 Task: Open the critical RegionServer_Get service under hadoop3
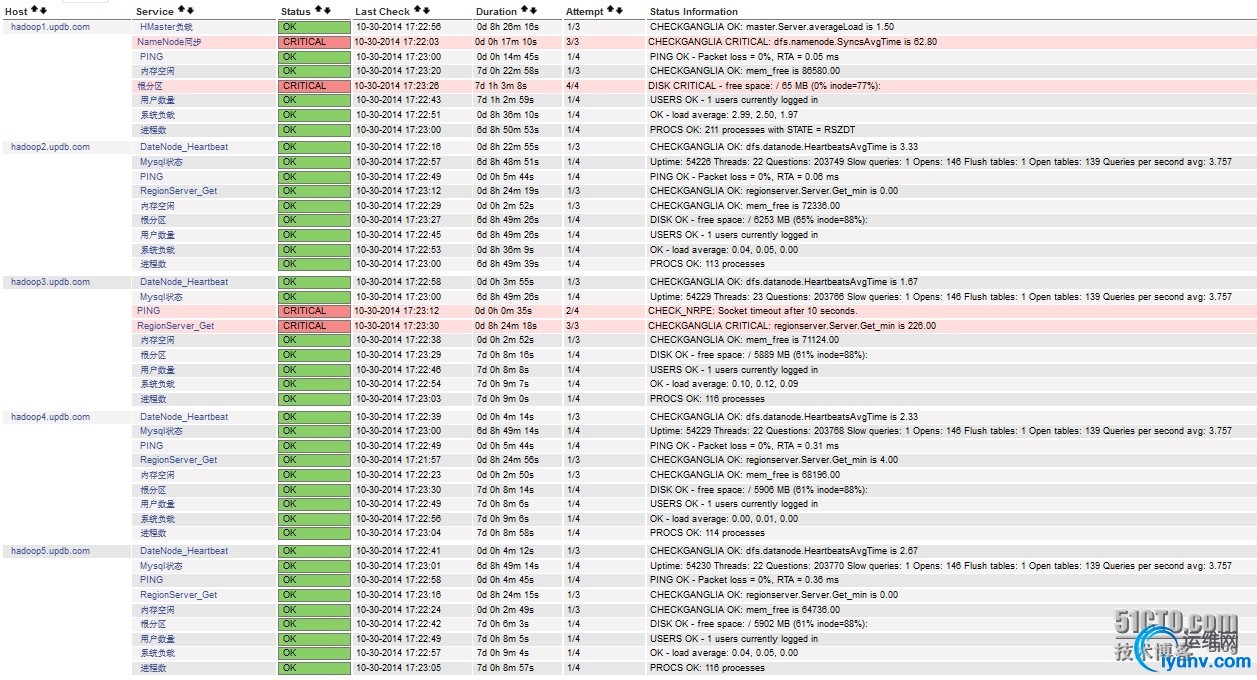click(x=175, y=326)
